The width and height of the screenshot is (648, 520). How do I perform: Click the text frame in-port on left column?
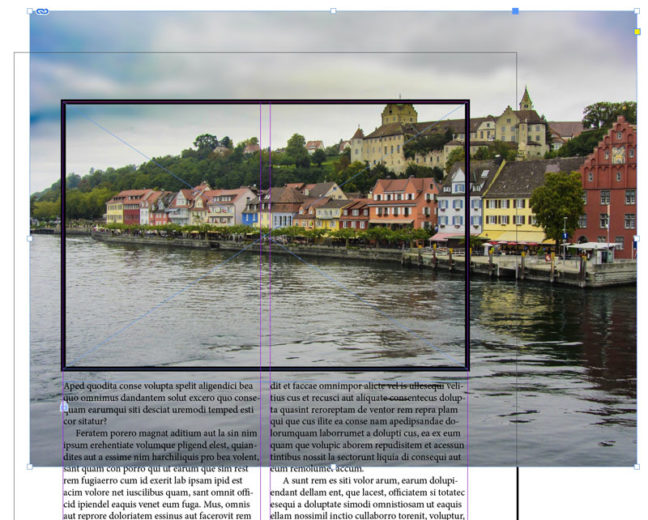[x=64, y=407]
